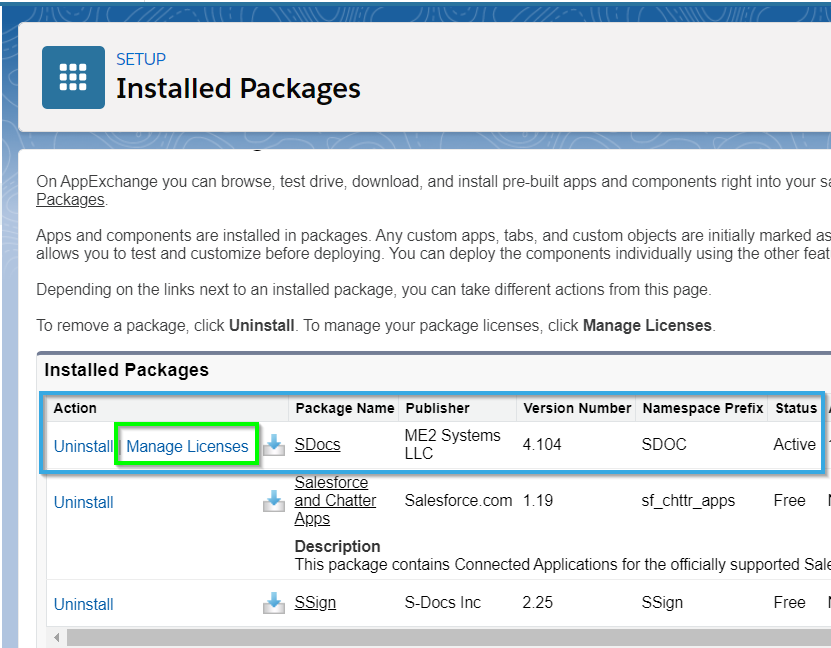Click the Action column header
831x648 pixels.
click(x=75, y=408)
